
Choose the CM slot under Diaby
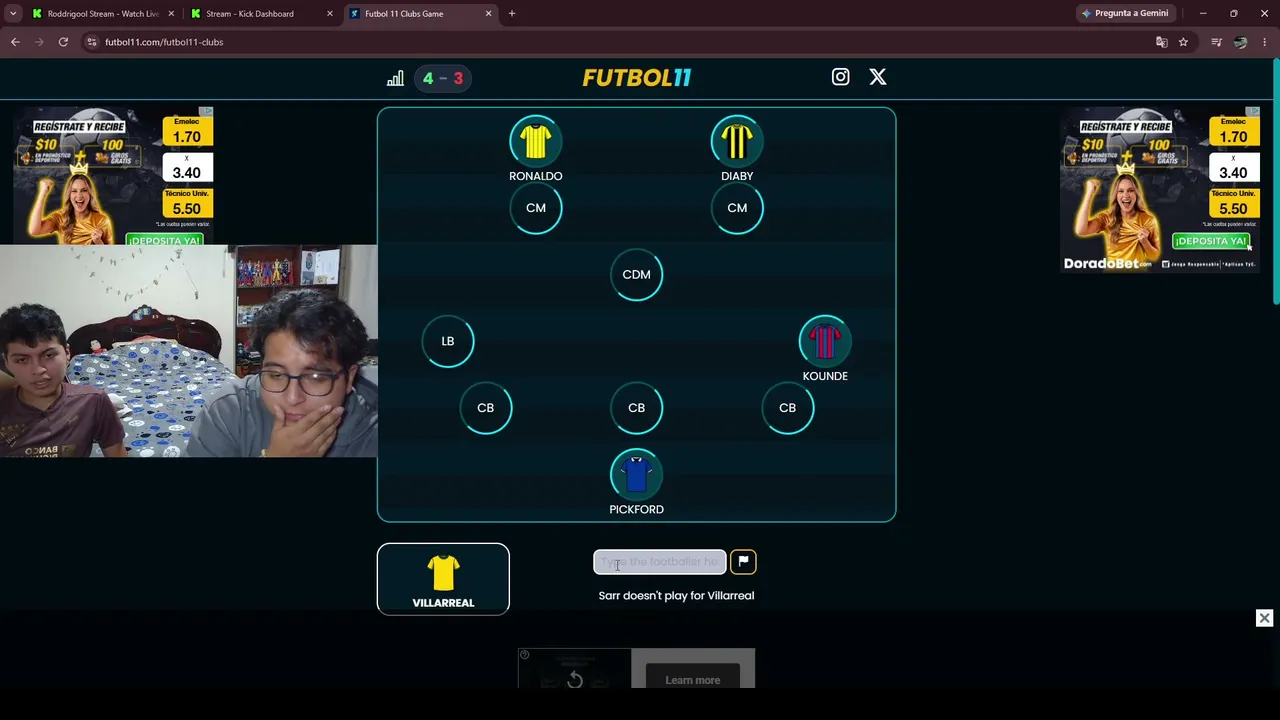tap(737, 208)
